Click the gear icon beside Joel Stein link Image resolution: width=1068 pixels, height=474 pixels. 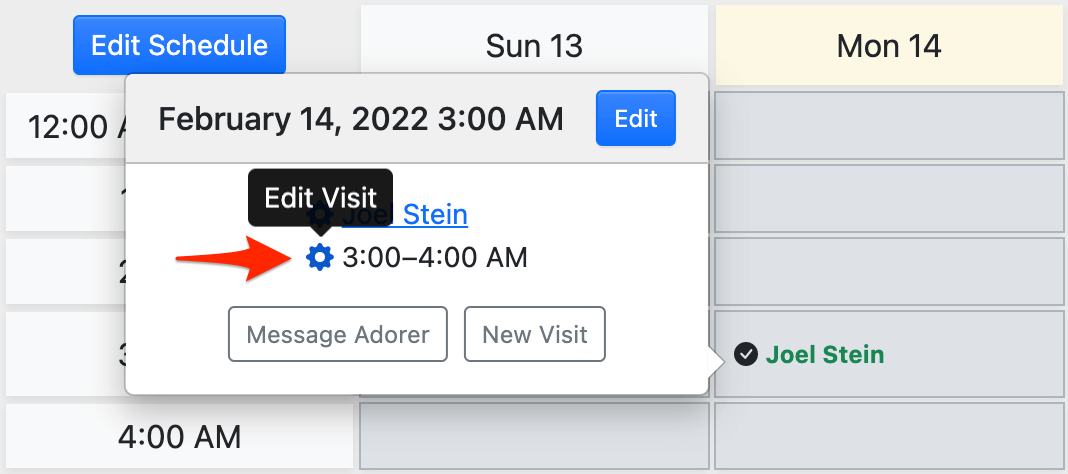click(x=320, y=216)
